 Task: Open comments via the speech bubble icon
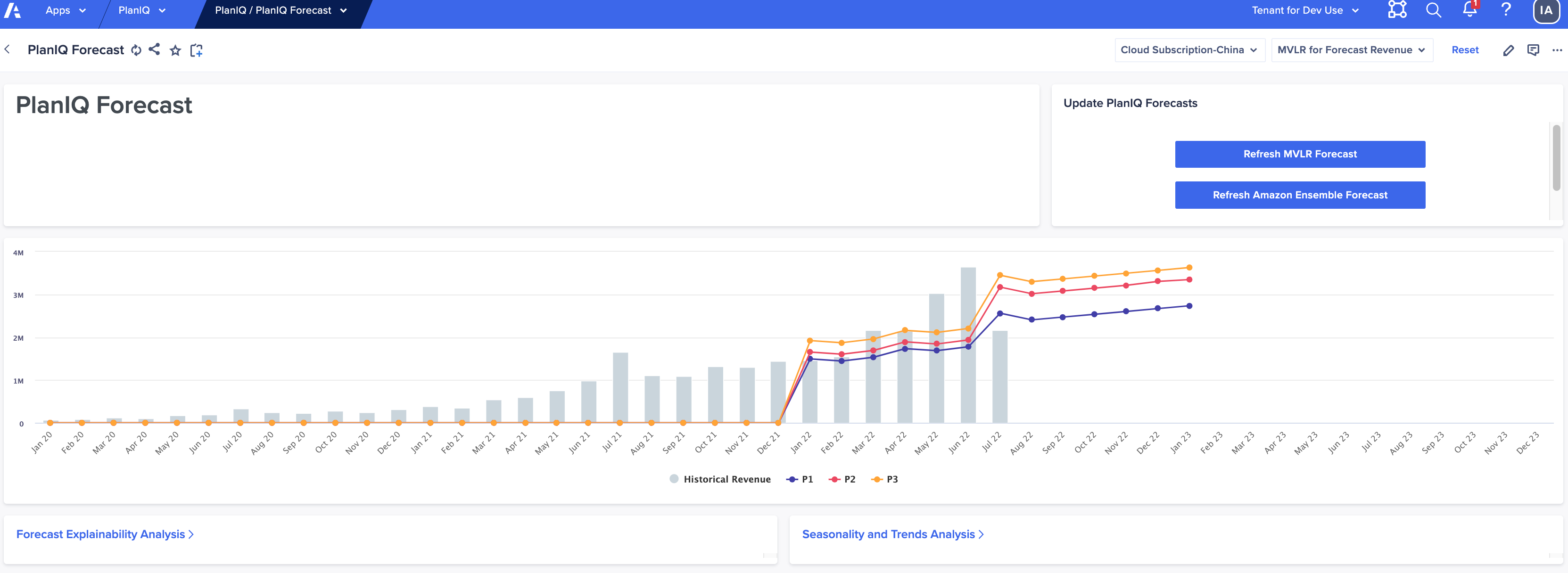[1533, 50]
